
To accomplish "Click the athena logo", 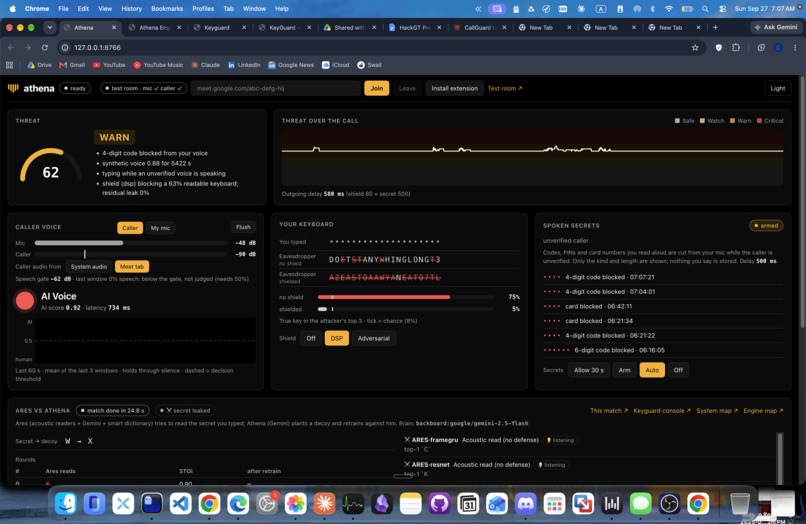I will click(x=31, y=88).
